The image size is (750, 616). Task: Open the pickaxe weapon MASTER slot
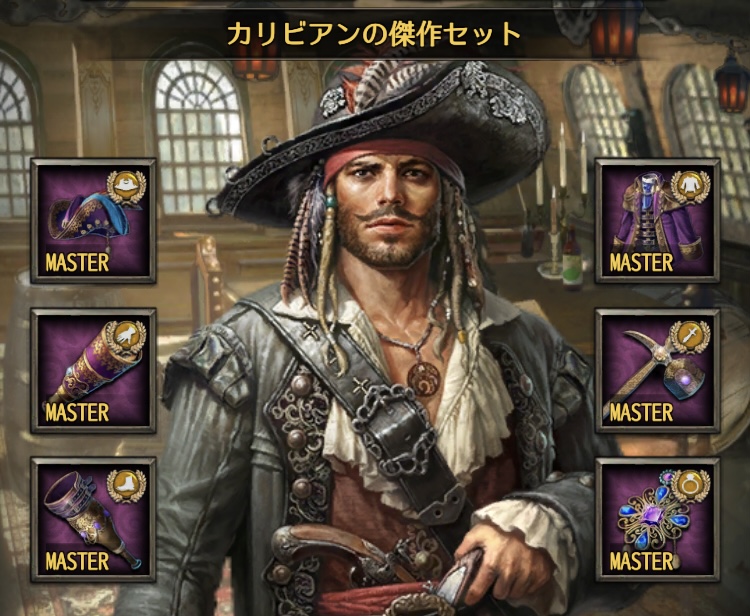(x=658, y=371)
